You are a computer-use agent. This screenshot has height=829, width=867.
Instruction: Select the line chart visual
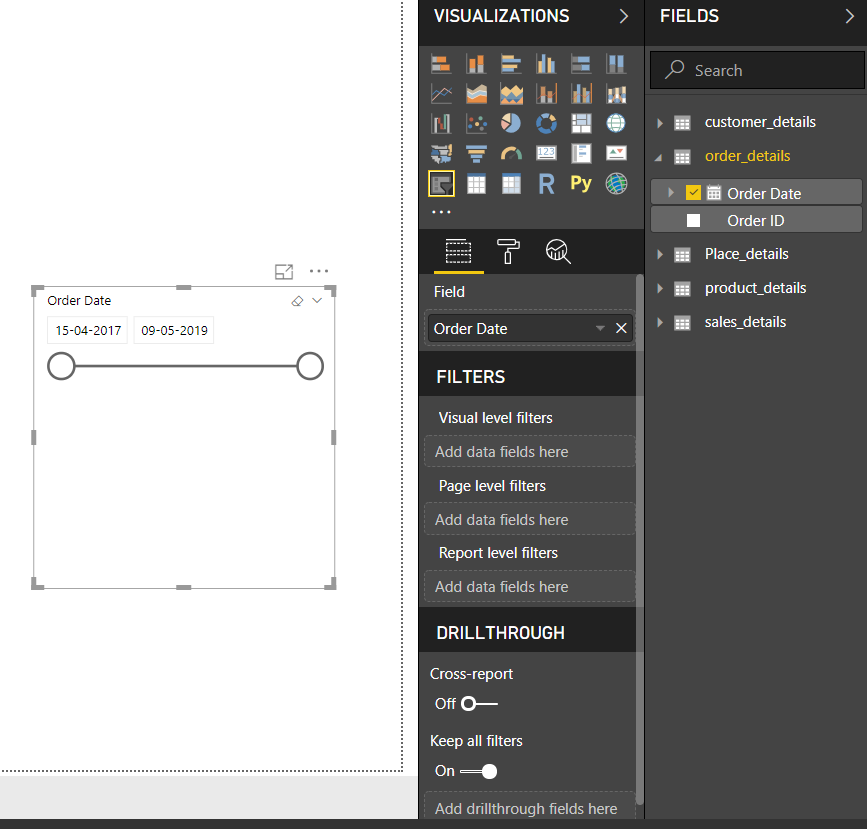(441, 94)
